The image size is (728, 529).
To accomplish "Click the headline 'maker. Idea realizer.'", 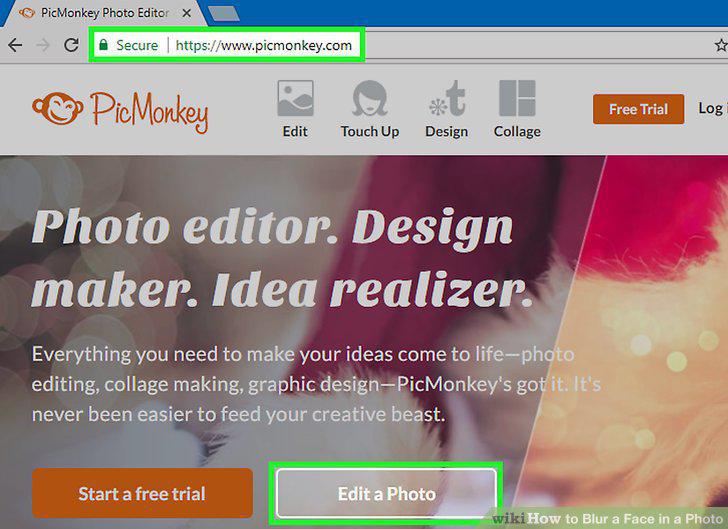I will coord(282,290).
